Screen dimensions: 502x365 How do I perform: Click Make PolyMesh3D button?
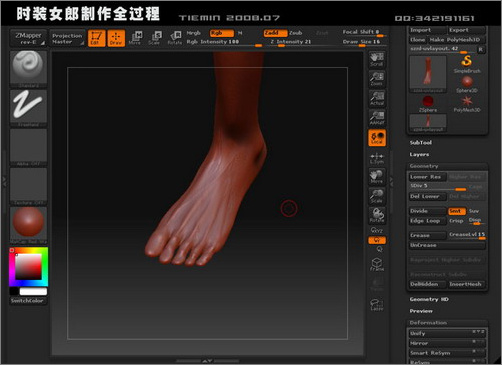coord(456,40)
